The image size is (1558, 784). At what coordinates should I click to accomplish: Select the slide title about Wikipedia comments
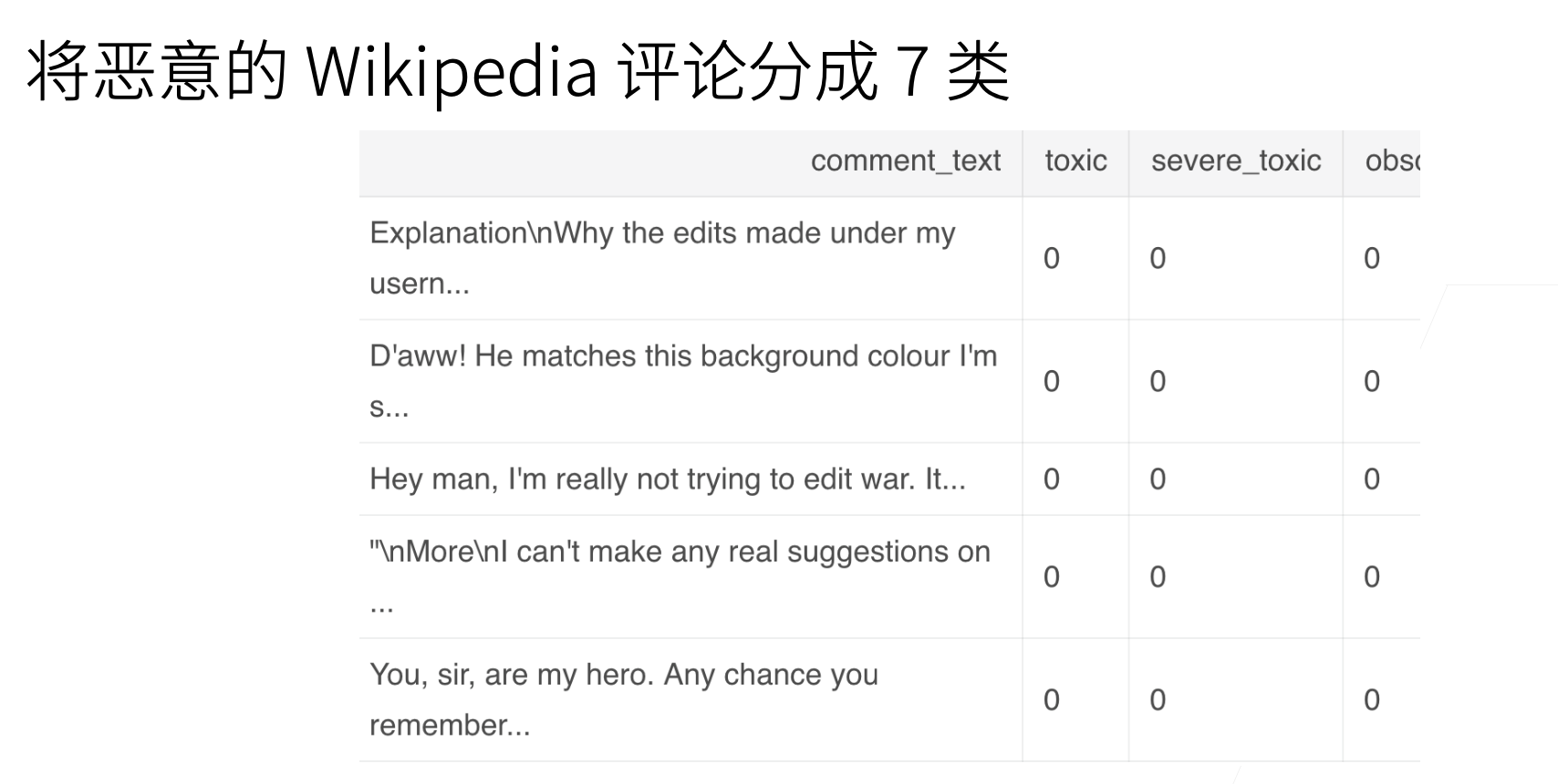point(518,71)
